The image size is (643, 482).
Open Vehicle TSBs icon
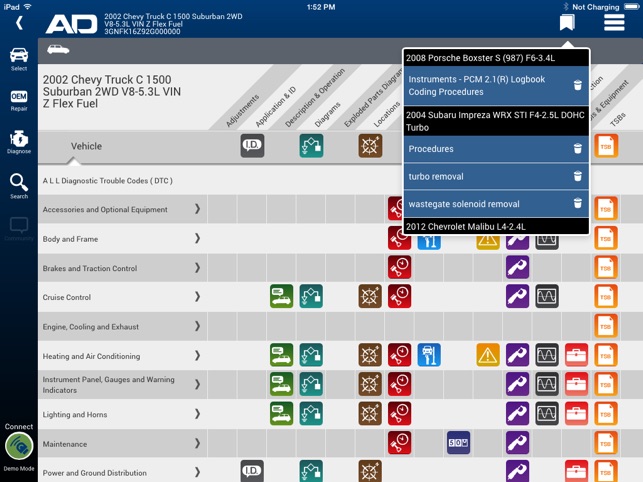click(606, 146)
